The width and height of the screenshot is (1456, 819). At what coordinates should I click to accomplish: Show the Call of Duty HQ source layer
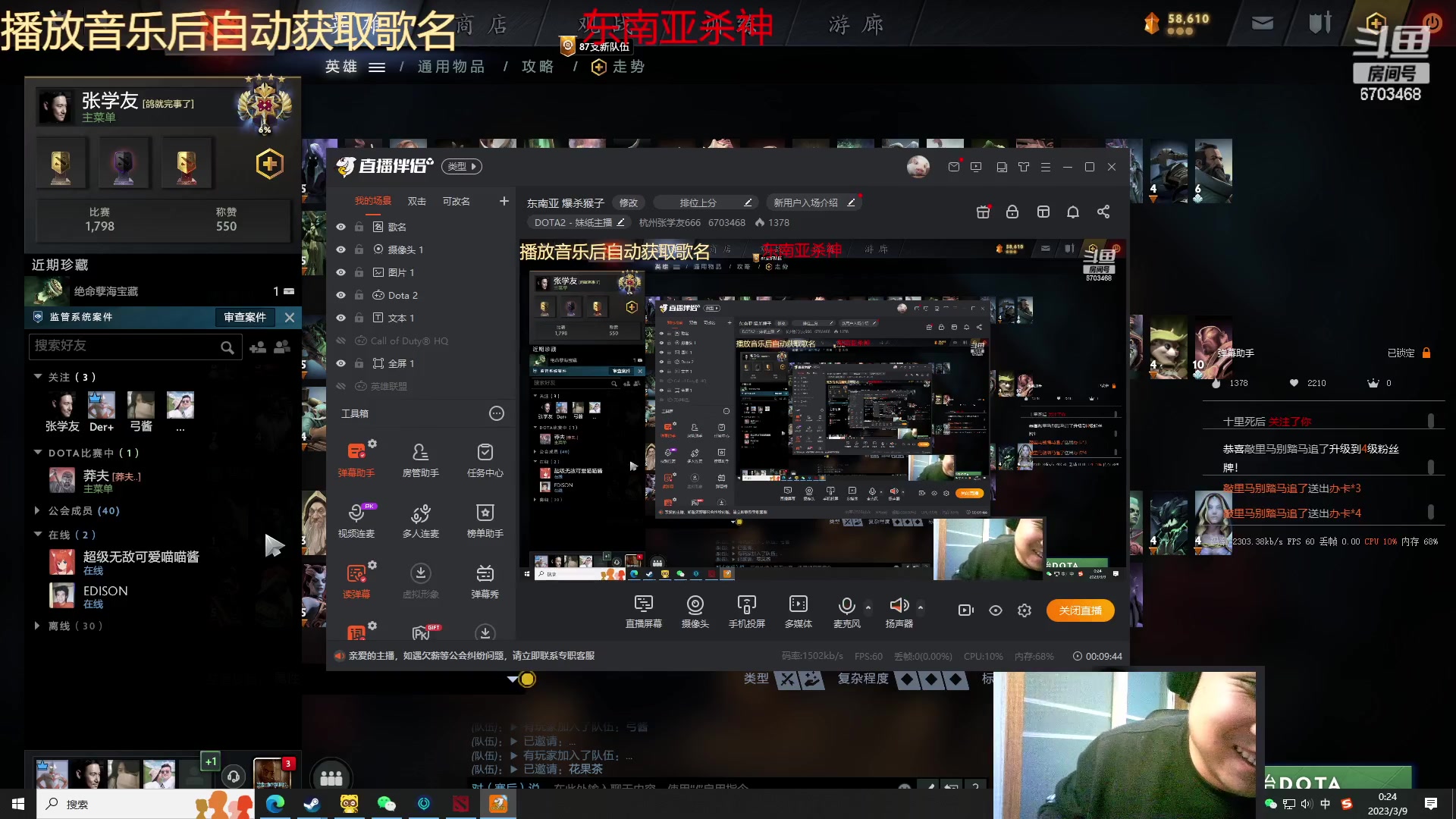click(340, 340)
